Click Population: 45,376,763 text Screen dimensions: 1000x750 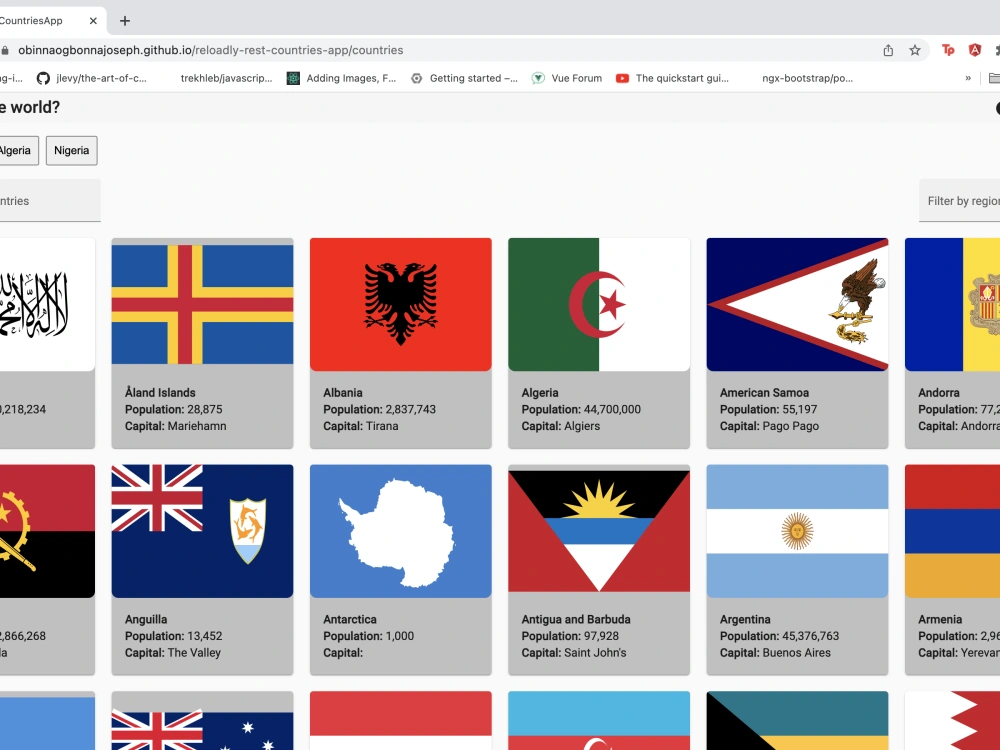pyautogui.click(x=779, y=636)
